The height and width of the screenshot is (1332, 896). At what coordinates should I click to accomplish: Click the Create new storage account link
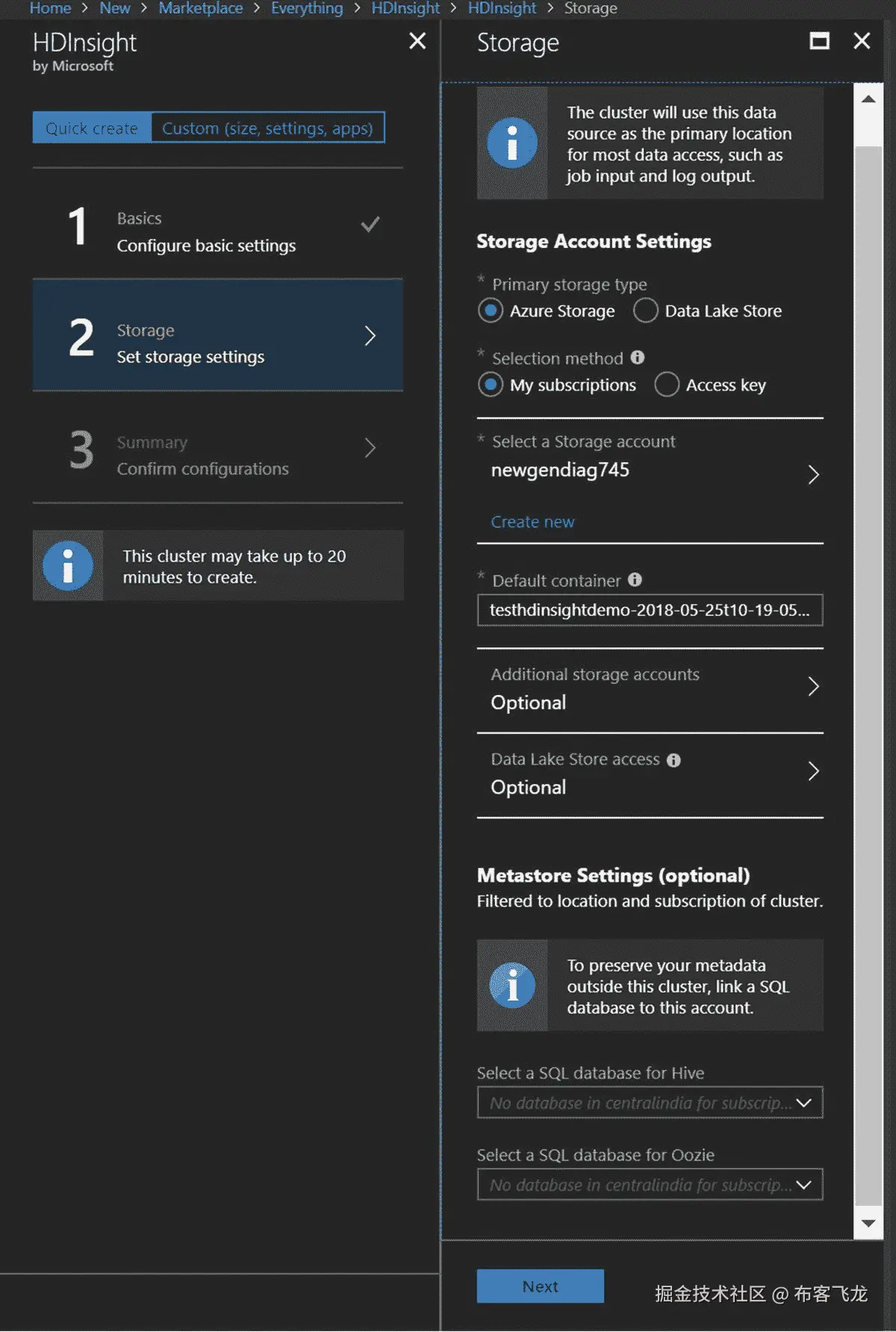pyautogui.click(x=532, y=522)
